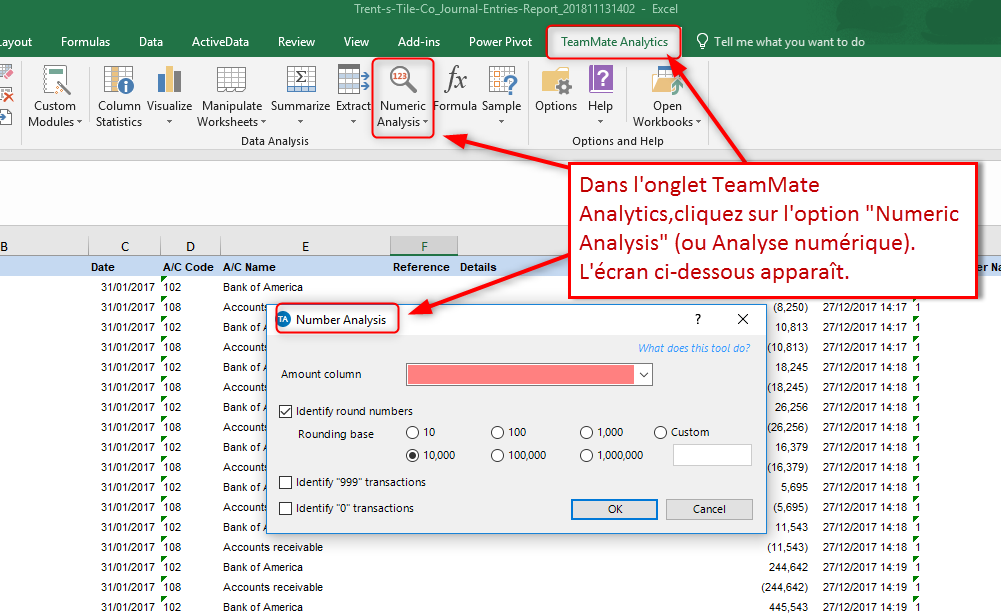The width and height of the screenshot is (1001, 615).
Task: Open the TeamMate Help icon
Action: click(600, 80)
